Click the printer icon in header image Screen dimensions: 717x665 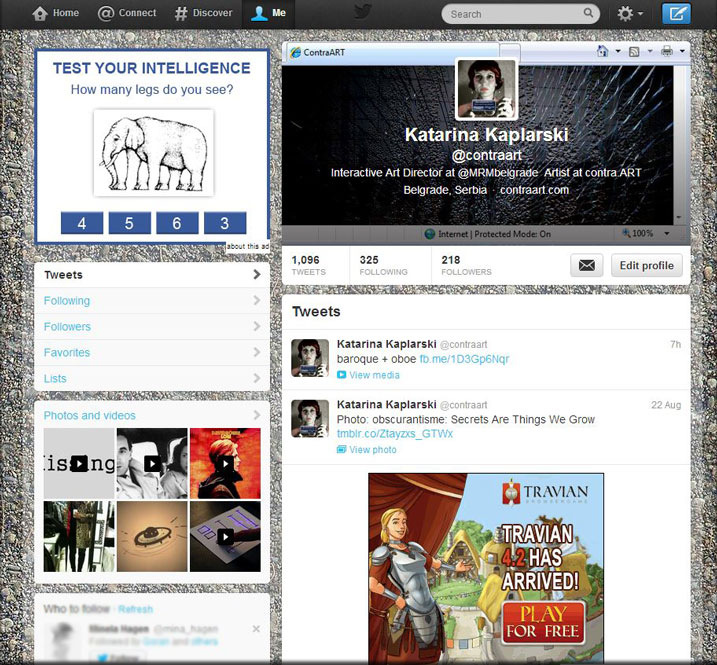click(x=667, y=51)
